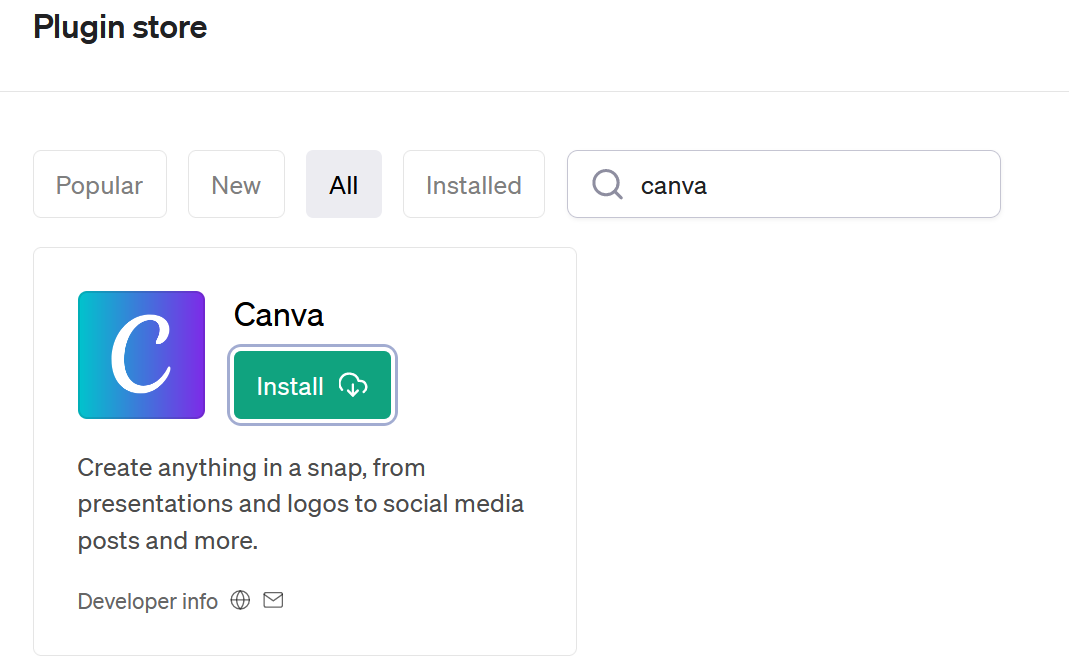
Task: Install the Canva plugin
Action: [312, 385]
